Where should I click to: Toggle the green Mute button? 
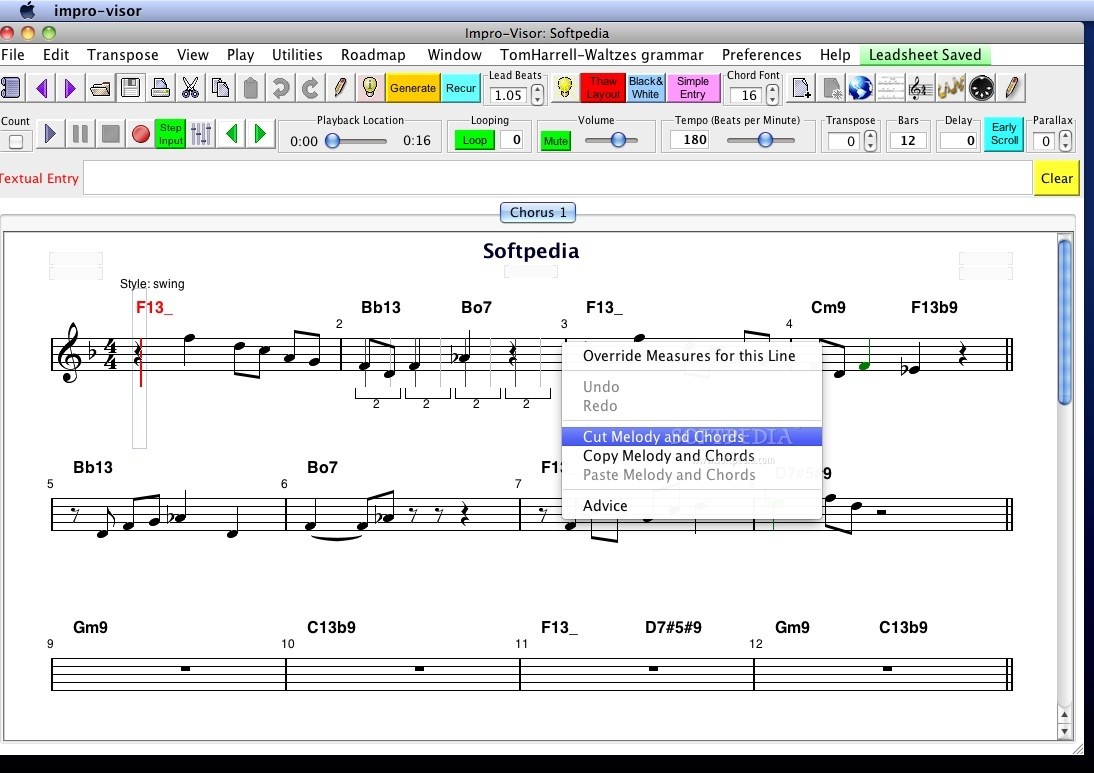tap(555, 141)
